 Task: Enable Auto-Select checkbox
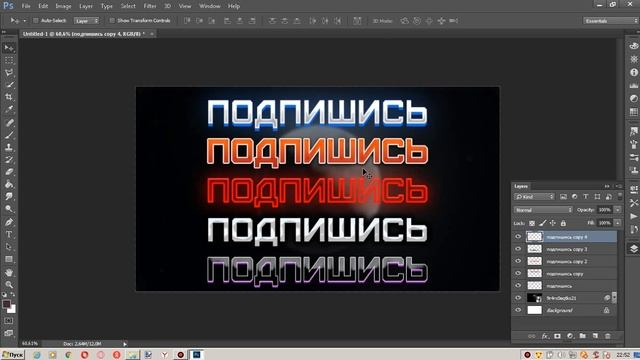pos(36,20)
